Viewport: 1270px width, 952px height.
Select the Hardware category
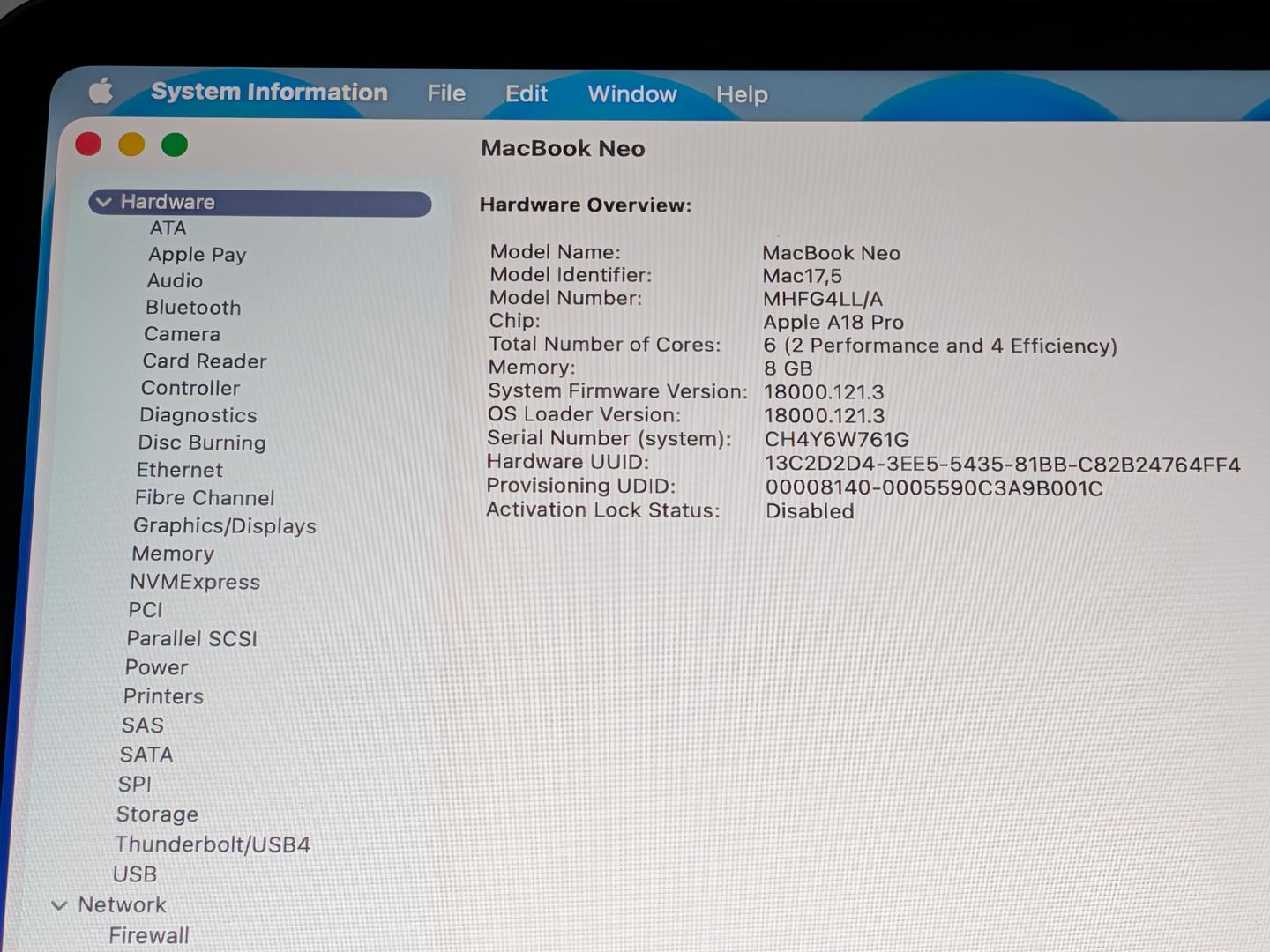pos(260,203)
